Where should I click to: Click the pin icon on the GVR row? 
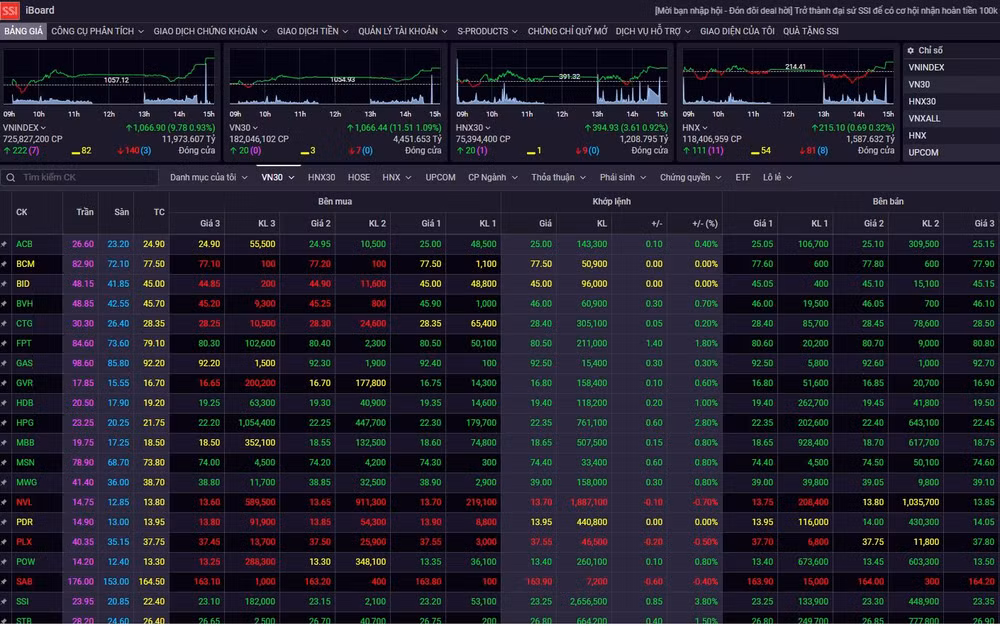4,383
